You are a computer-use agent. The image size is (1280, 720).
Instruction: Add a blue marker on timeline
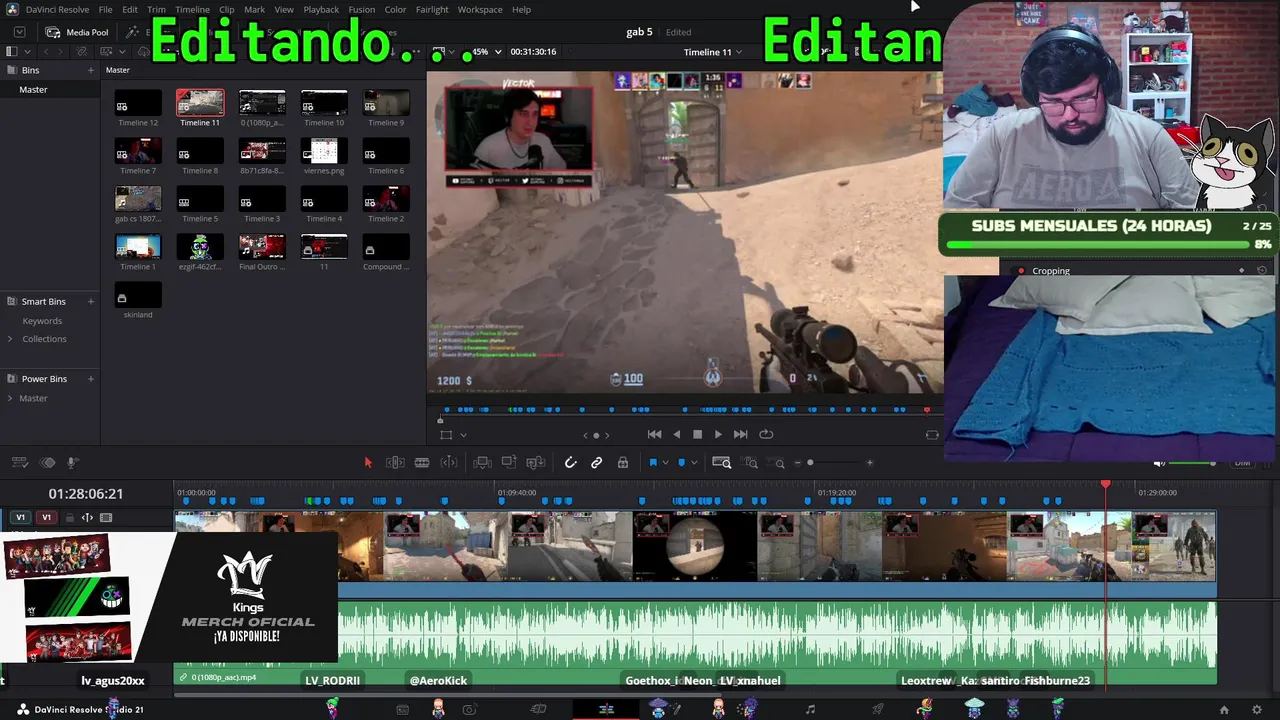682,462
